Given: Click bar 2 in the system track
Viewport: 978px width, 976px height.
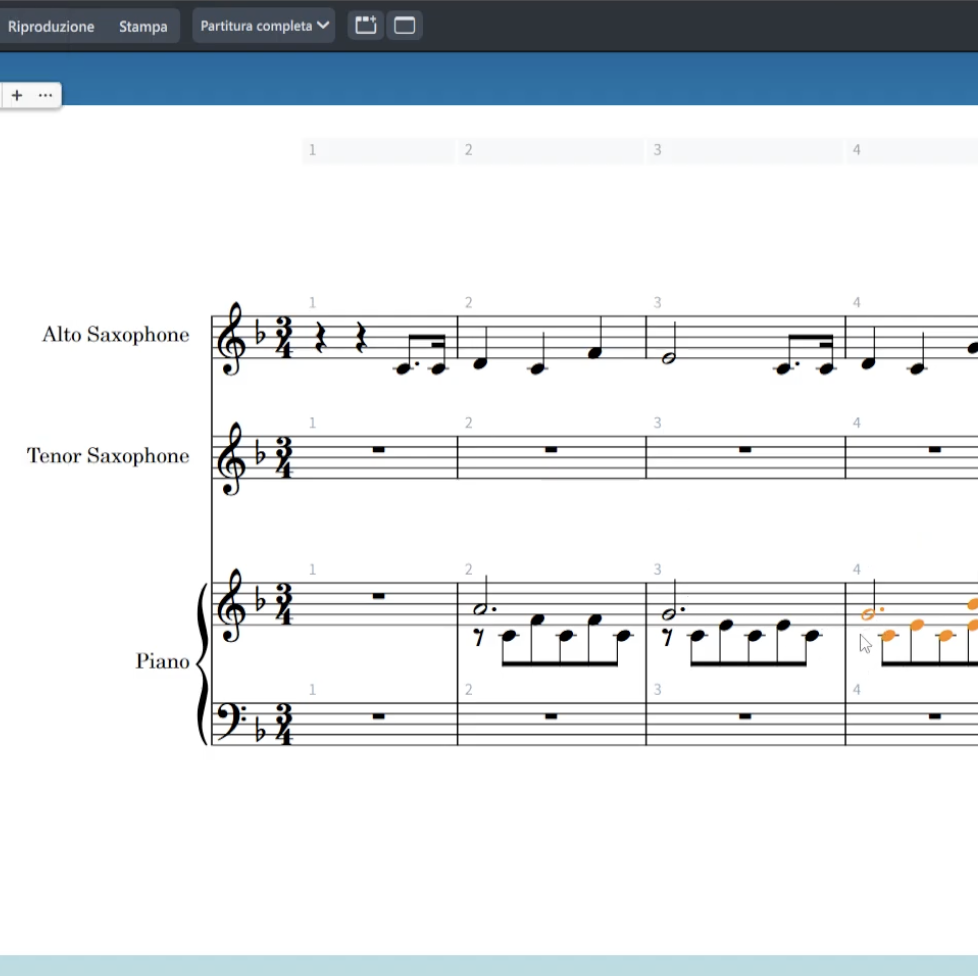Looking at the screenshot, I should 550,151.
